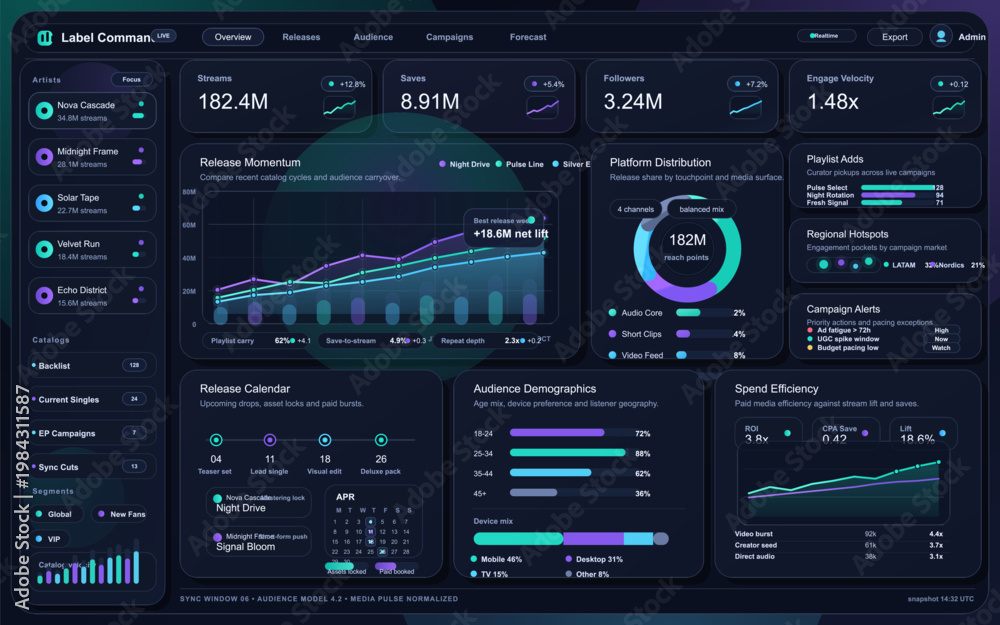Expand the Current Singles catalog entry
This screenshot has width=1000, height=625.
click(x=92, y=399)
